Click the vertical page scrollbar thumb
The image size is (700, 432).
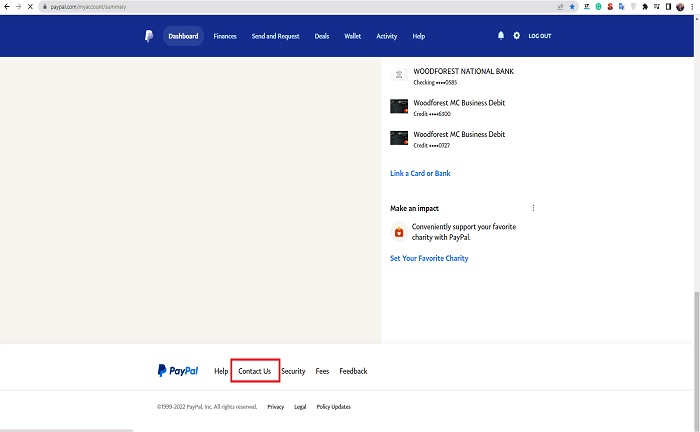click(x=696, y=361)
